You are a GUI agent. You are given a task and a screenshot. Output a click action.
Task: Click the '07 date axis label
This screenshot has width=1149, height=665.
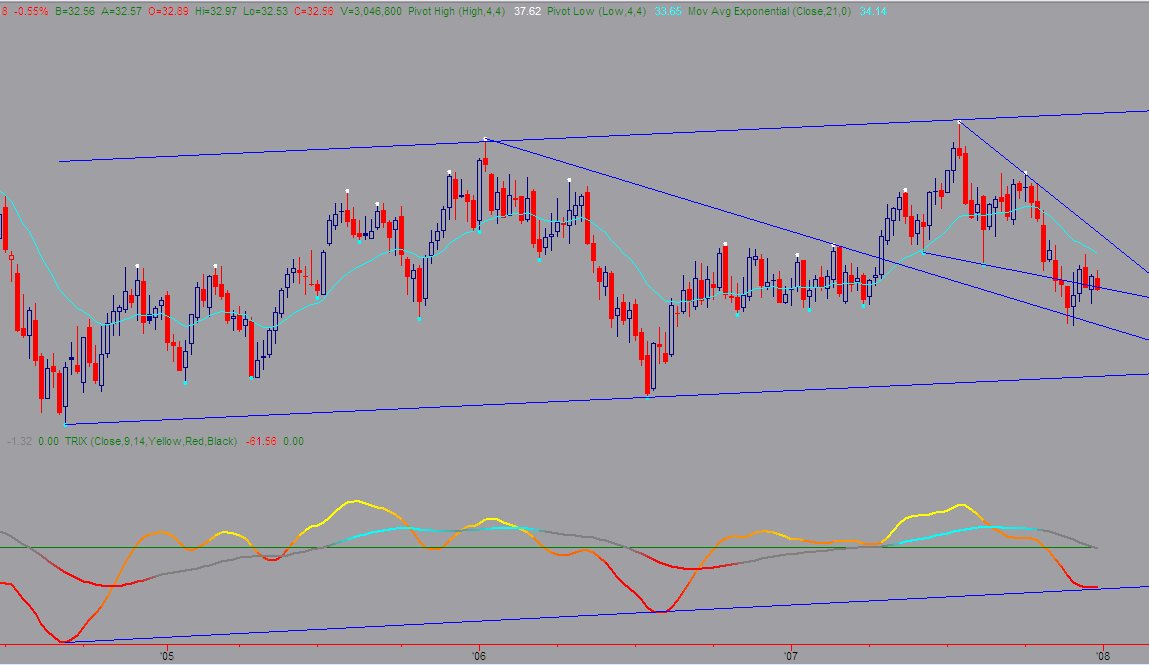tap(791, 655)
